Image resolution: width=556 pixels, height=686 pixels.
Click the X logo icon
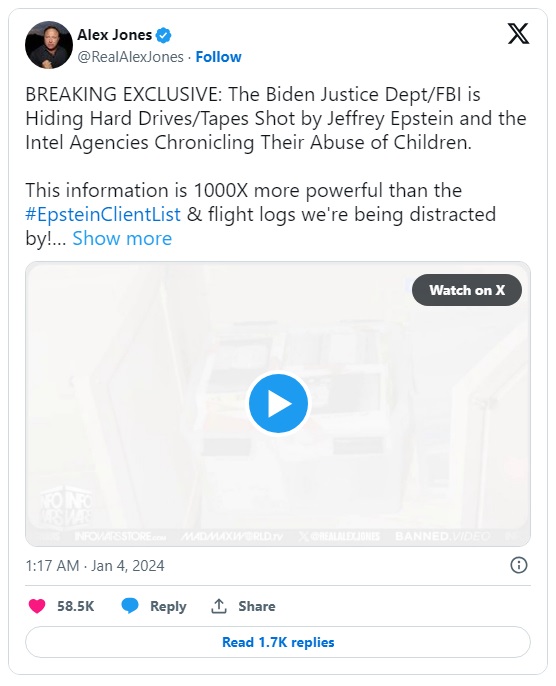tap(518, 34)
